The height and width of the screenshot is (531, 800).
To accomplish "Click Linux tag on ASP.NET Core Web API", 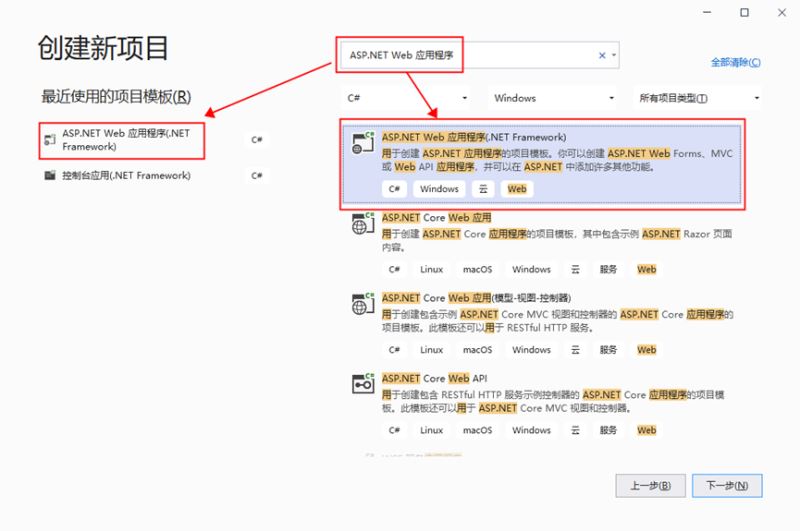I will pos(431,431).
